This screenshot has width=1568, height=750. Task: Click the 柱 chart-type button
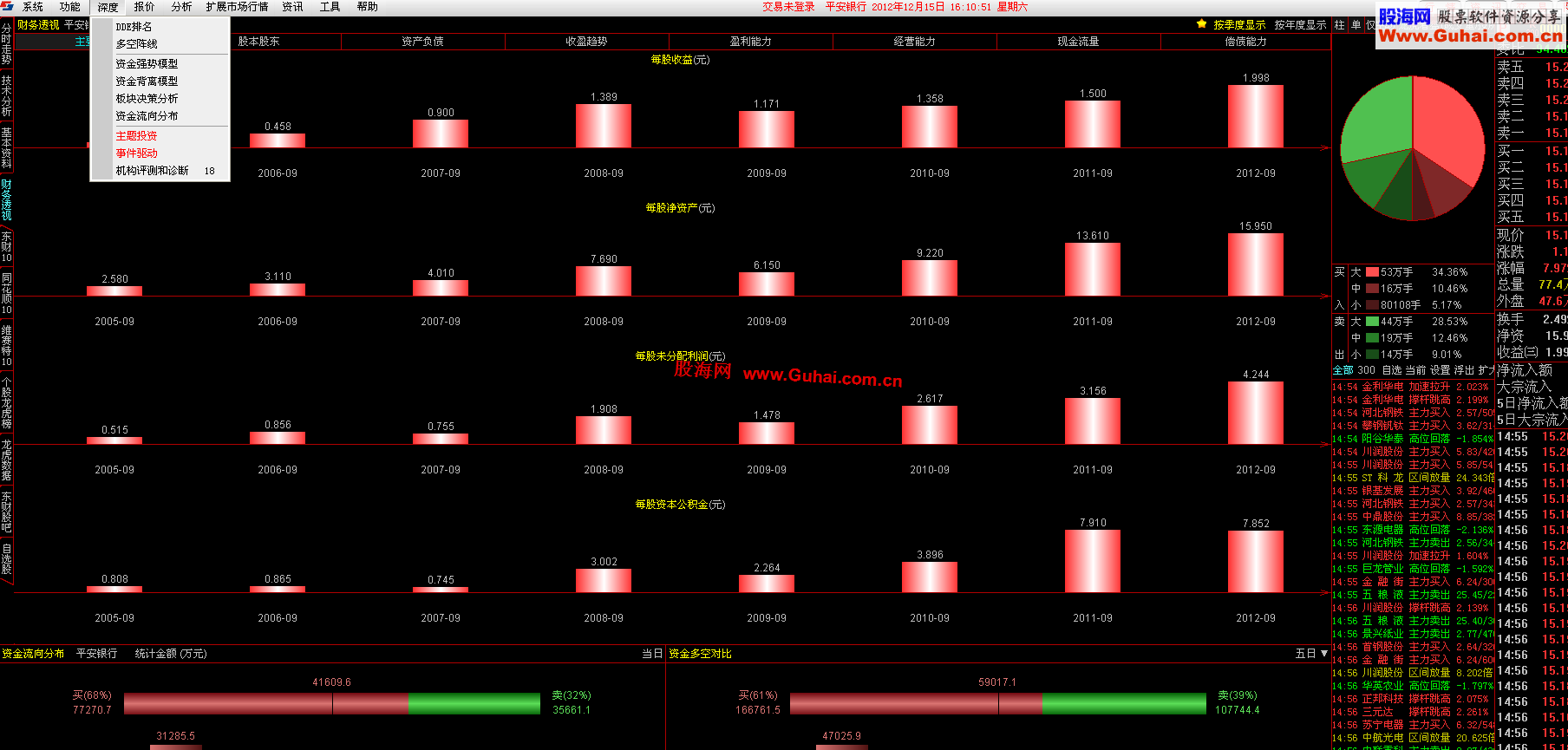(1339, 25)
